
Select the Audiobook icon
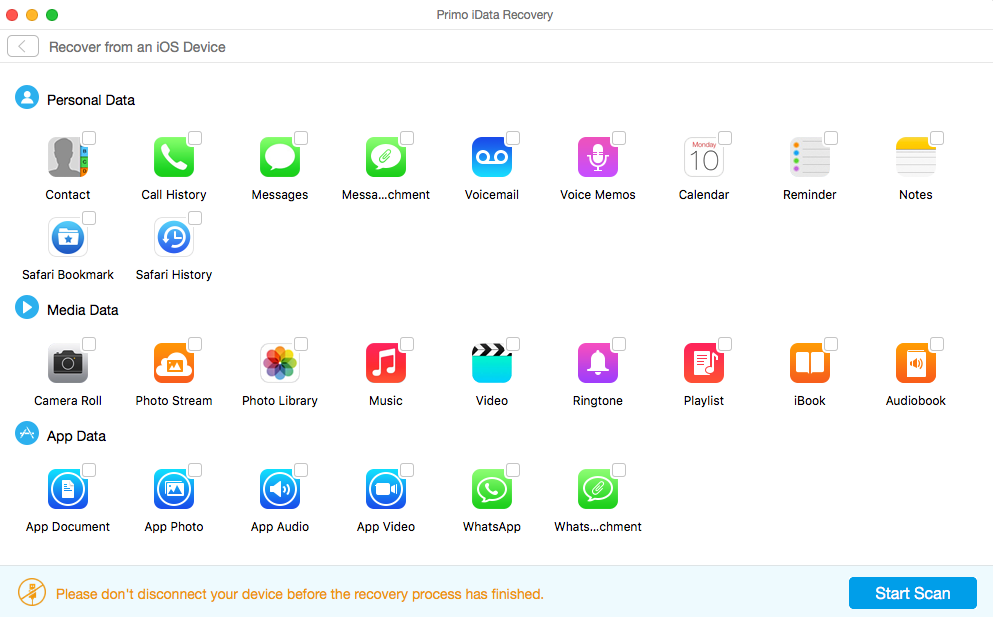click(915, 363)
